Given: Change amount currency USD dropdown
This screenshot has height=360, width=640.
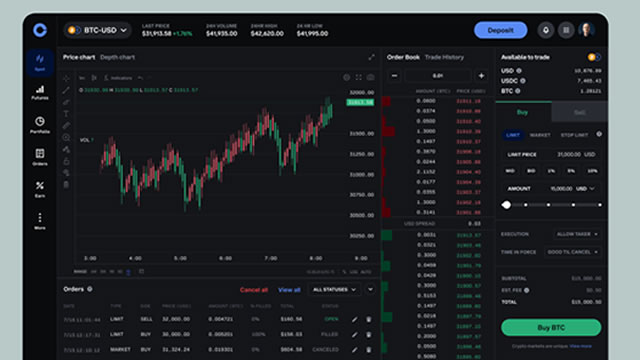Looking at the screenshot, I should pyautogui.click(x=585, y=189).
